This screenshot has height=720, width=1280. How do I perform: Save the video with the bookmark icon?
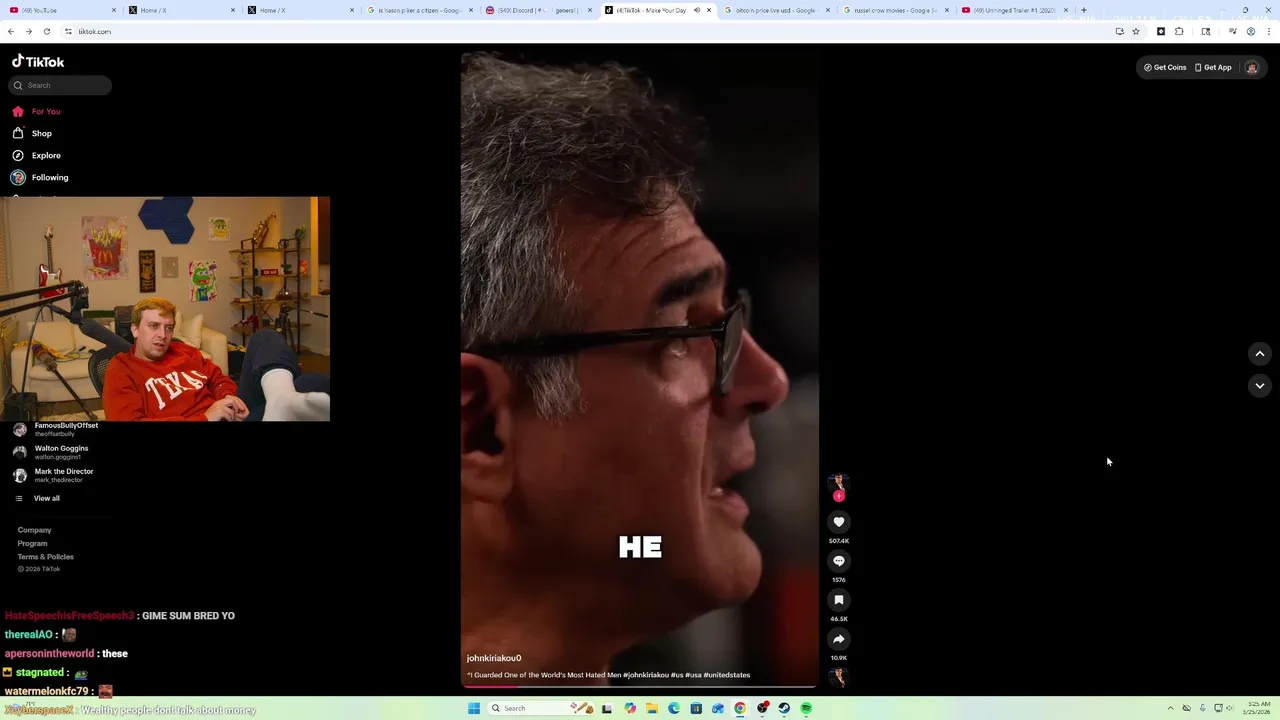[839, 600]
